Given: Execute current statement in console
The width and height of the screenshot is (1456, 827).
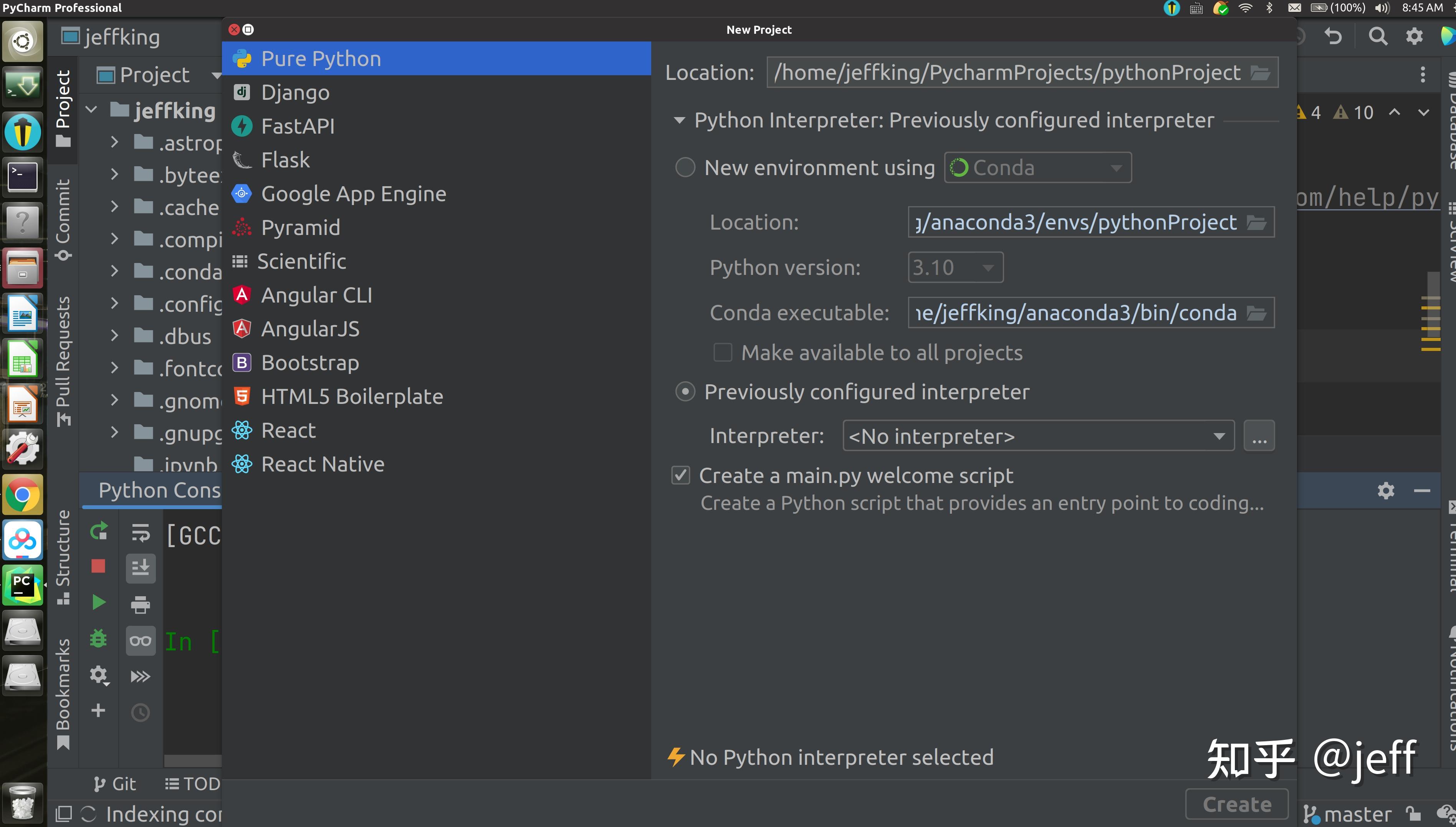Looking at the screenshot, I should point(99,602).
